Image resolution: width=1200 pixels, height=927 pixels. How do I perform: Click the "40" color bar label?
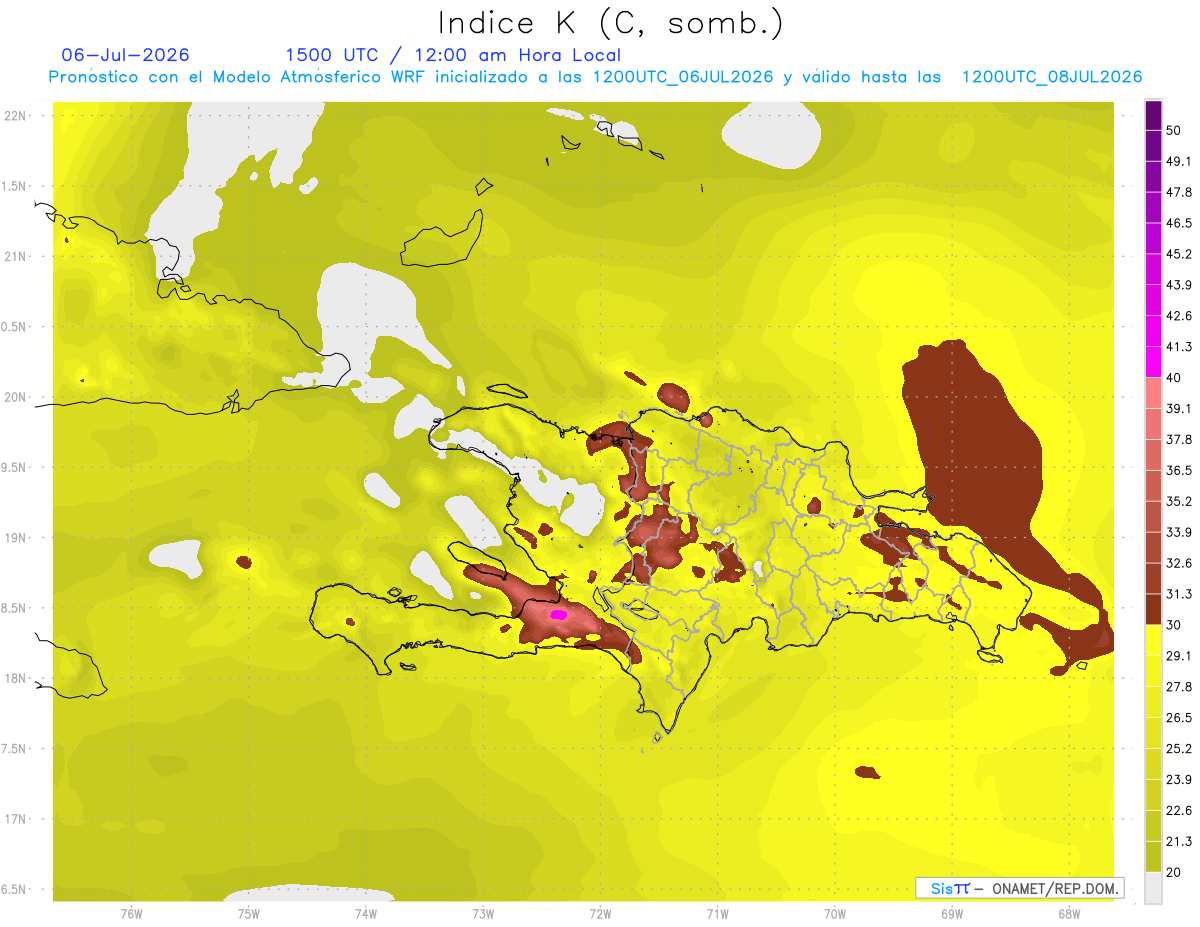point(1175,378)
